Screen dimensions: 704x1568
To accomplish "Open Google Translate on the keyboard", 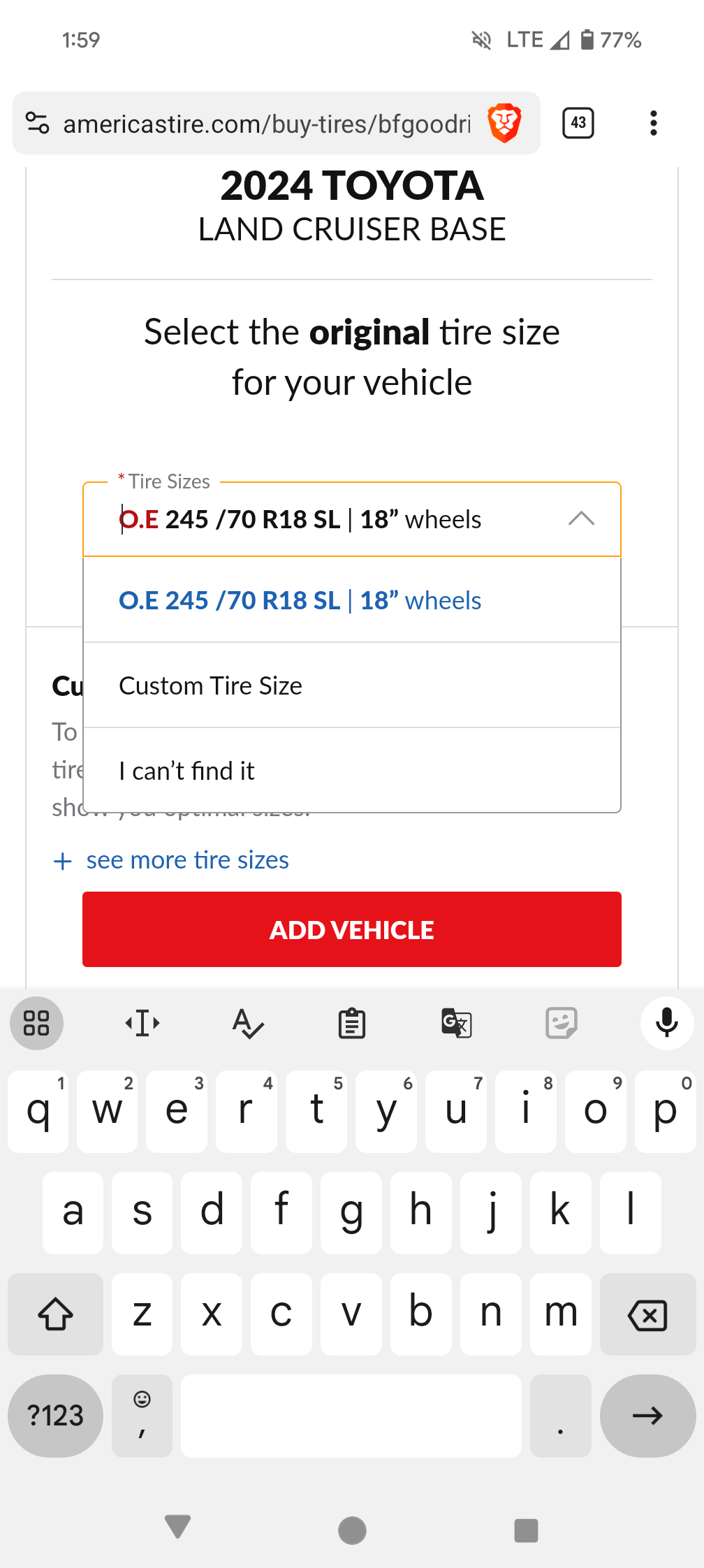I will (457, 1024).
